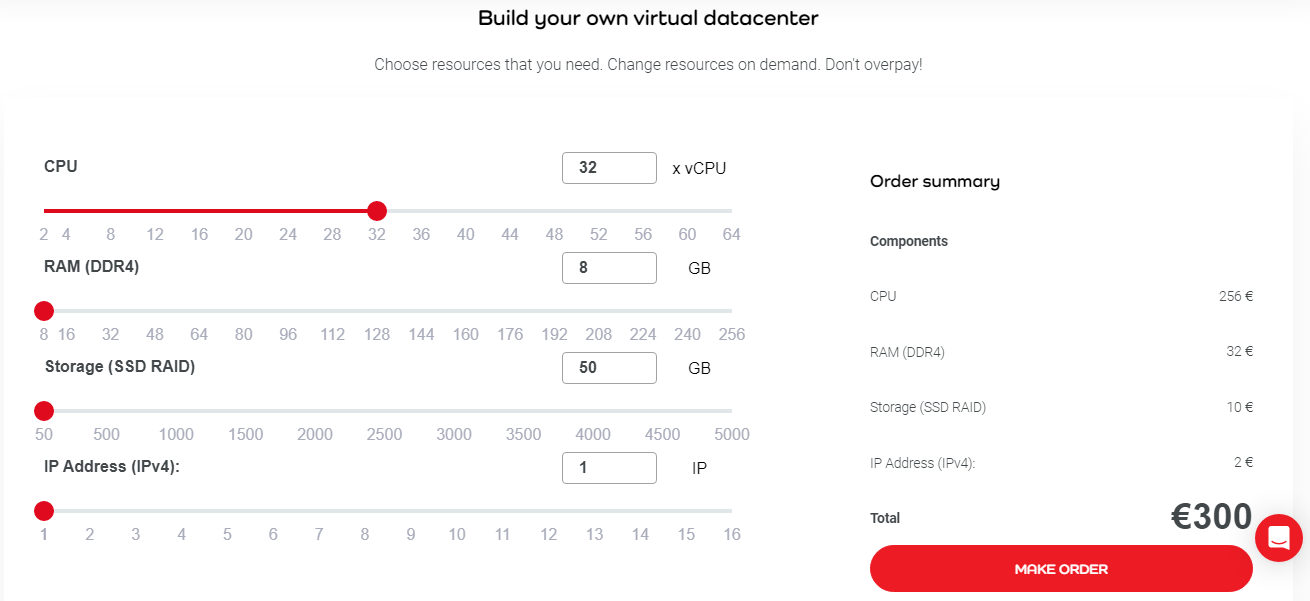Click the MAKE ORDER button
The height and width of the screenshot is (601, 1310).
point(1061,569)
